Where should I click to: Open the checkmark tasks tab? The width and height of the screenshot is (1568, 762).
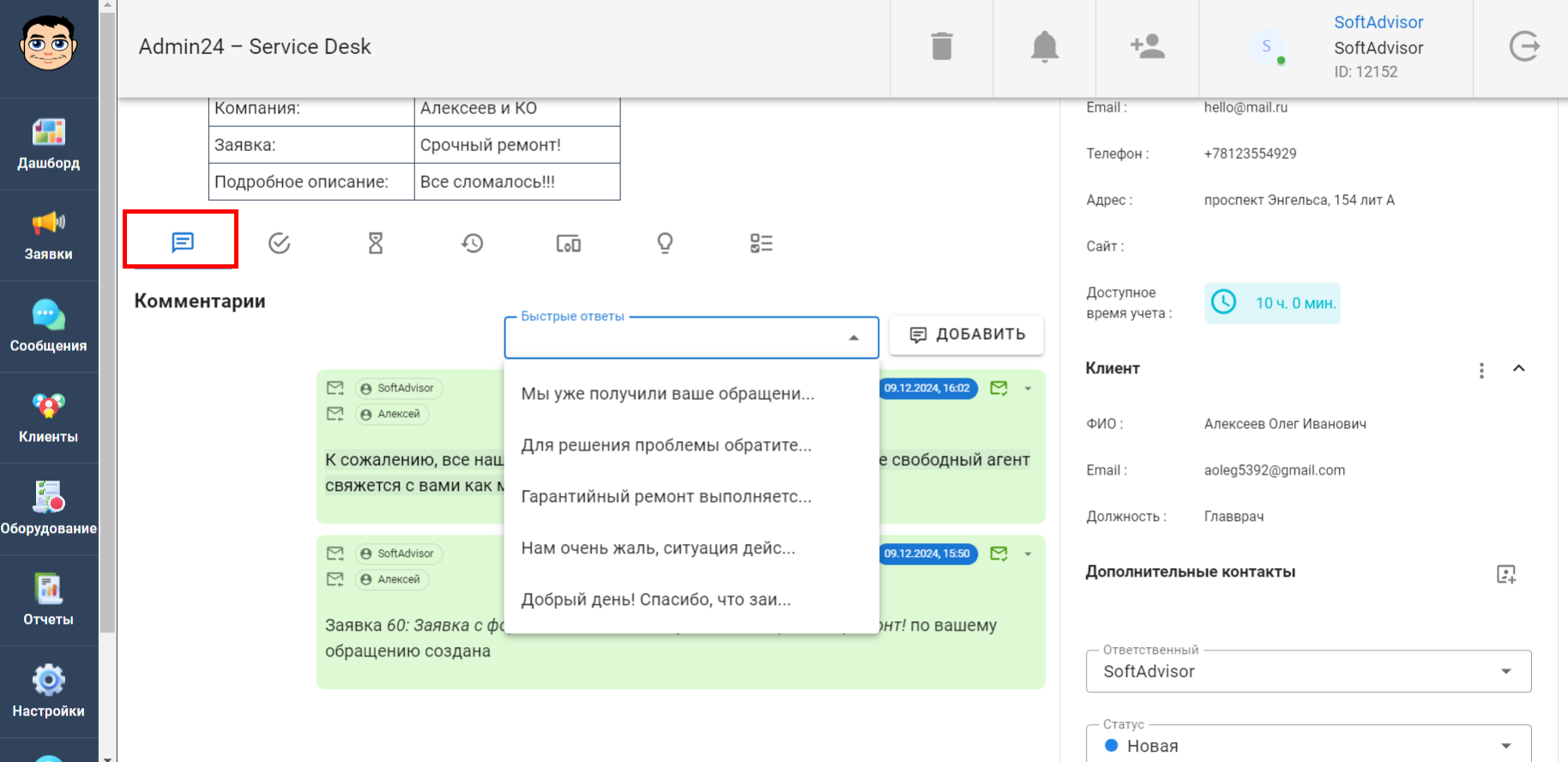coord(279,244)
